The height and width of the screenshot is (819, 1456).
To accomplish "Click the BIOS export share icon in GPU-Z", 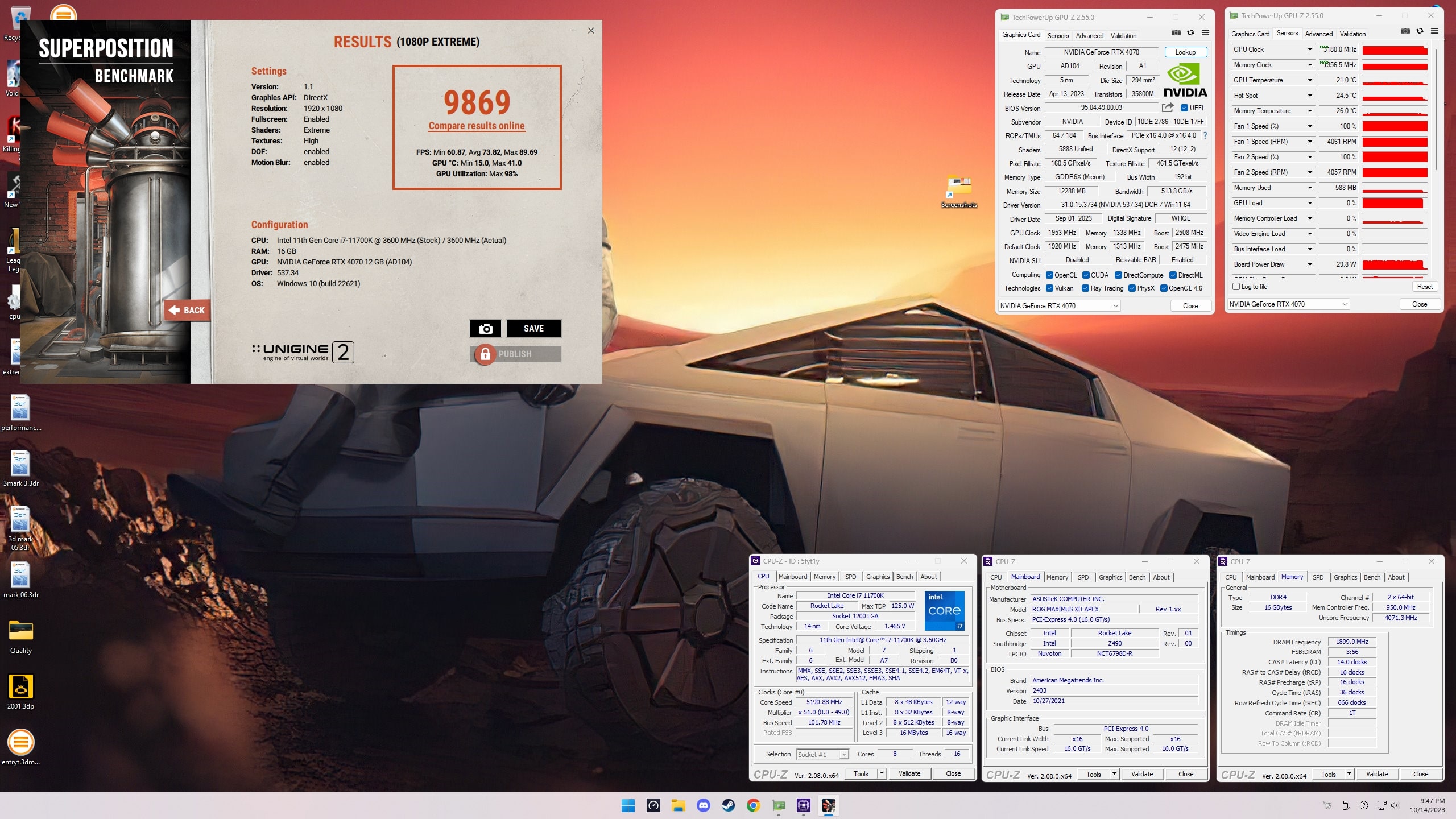I will pyautogui.click(x=1168, y=107).
